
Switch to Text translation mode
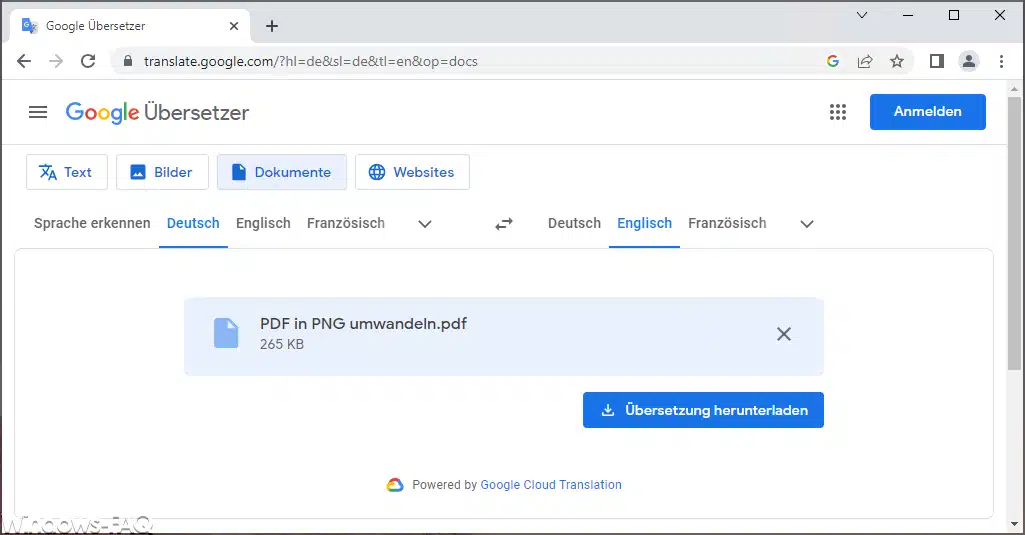point(67,172)
